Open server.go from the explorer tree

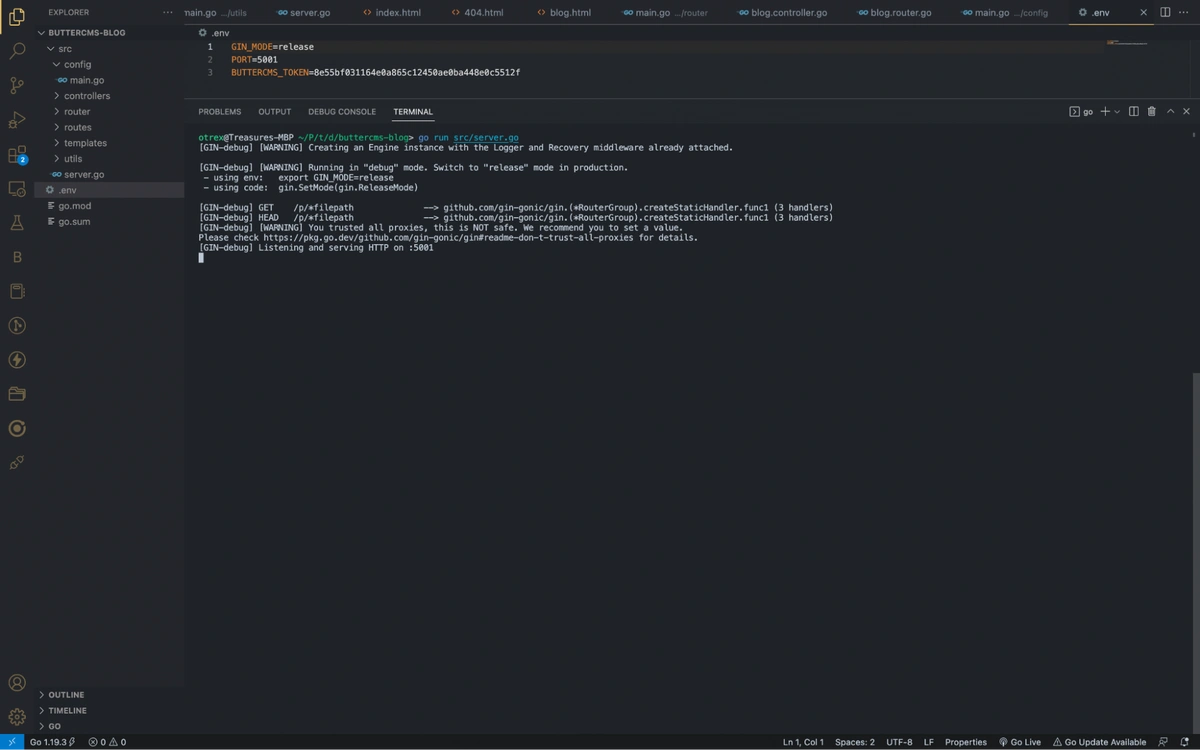(84, 175)
